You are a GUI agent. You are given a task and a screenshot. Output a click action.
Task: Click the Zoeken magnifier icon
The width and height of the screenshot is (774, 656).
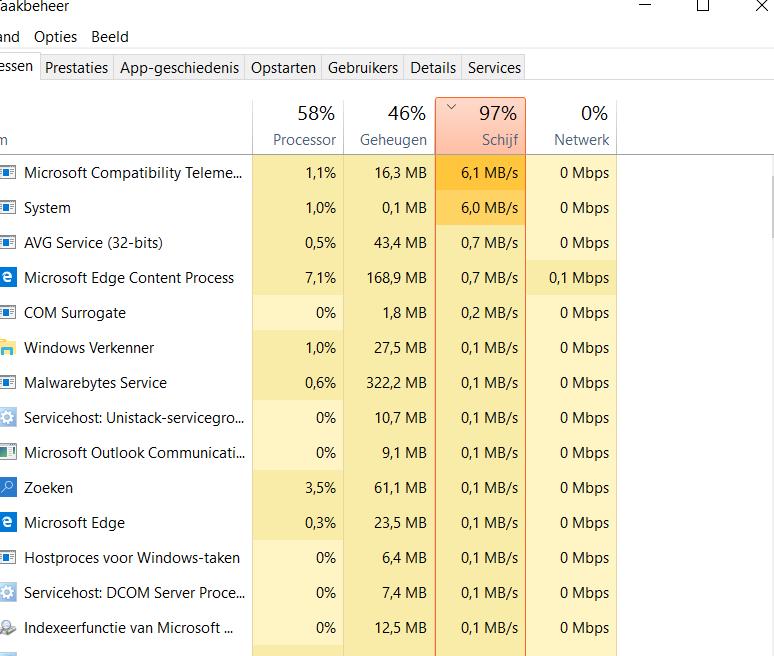coord(8,487)
